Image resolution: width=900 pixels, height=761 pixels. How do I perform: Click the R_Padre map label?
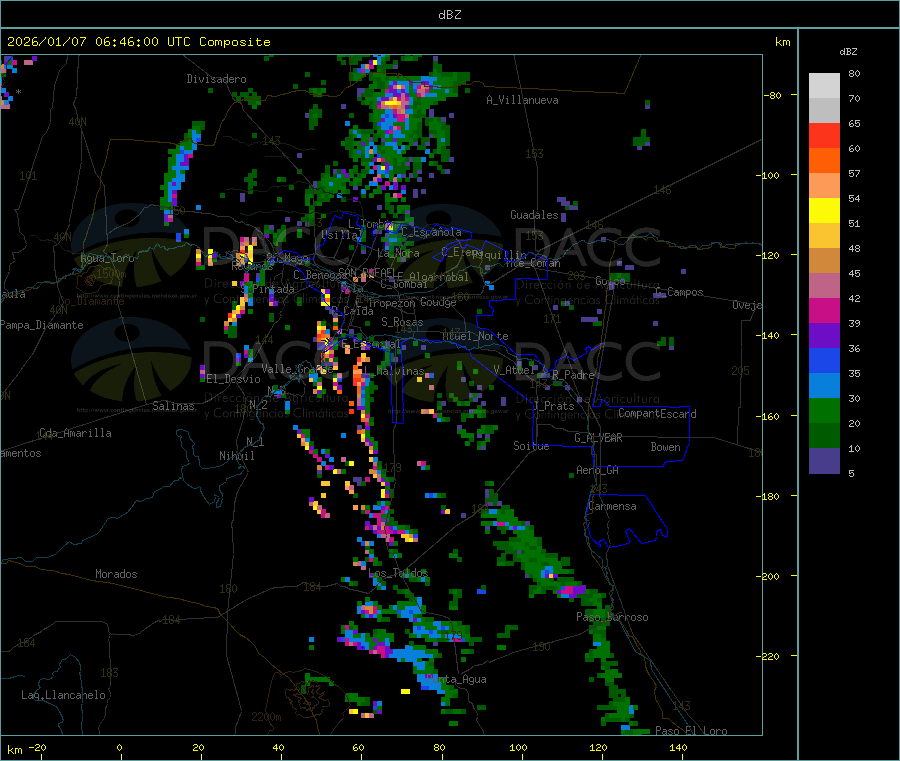[x=573, y=375]
